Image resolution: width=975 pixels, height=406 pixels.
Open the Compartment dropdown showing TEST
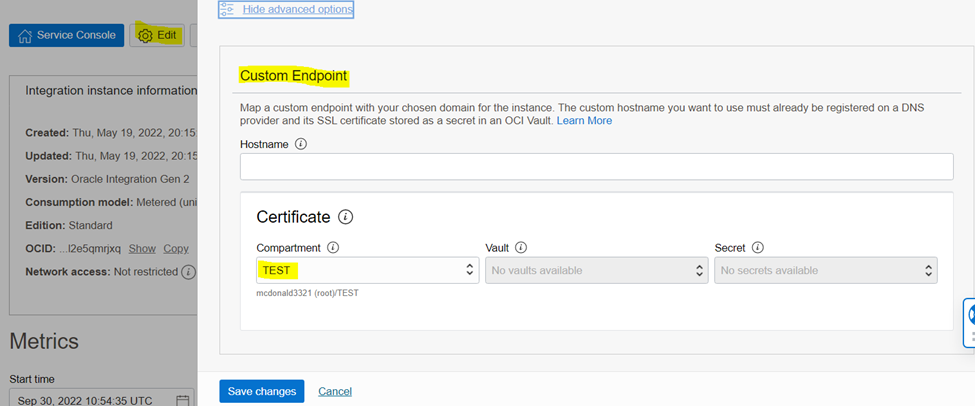(x=367, y=270)
